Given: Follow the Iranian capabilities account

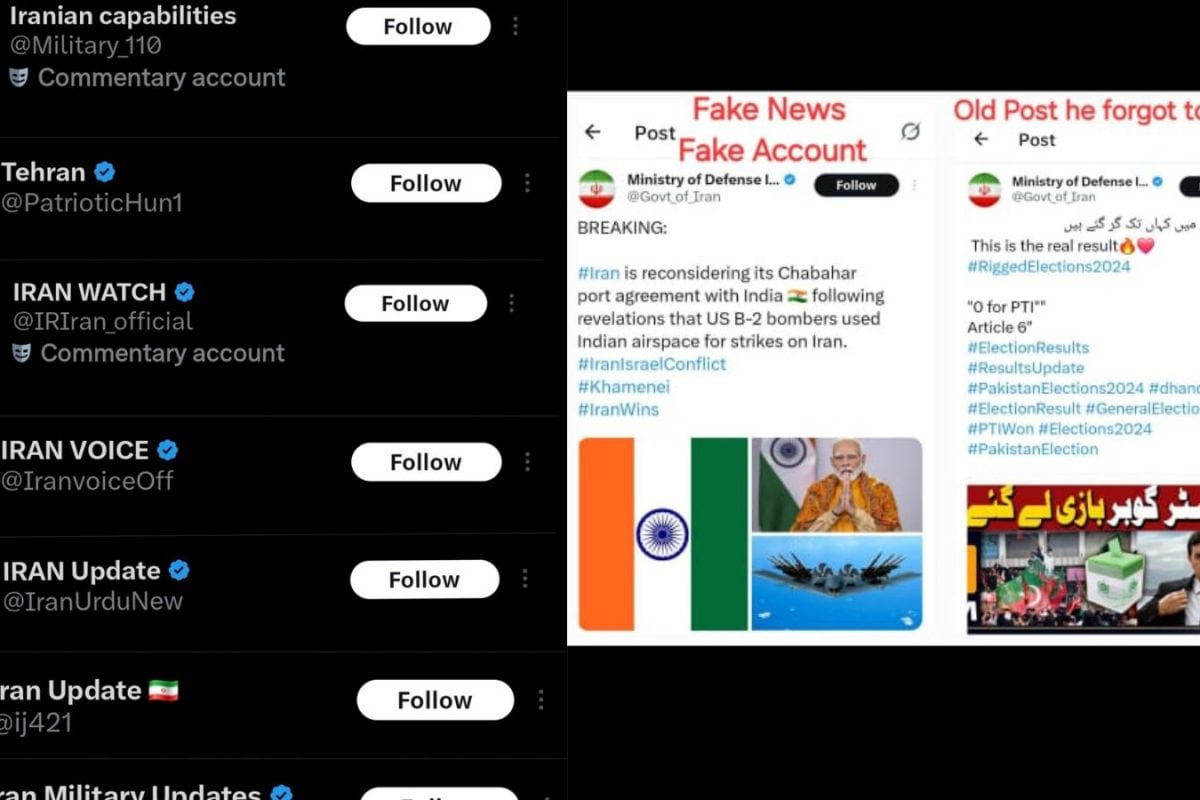Looking at the screenshot, I should point(418,27).
